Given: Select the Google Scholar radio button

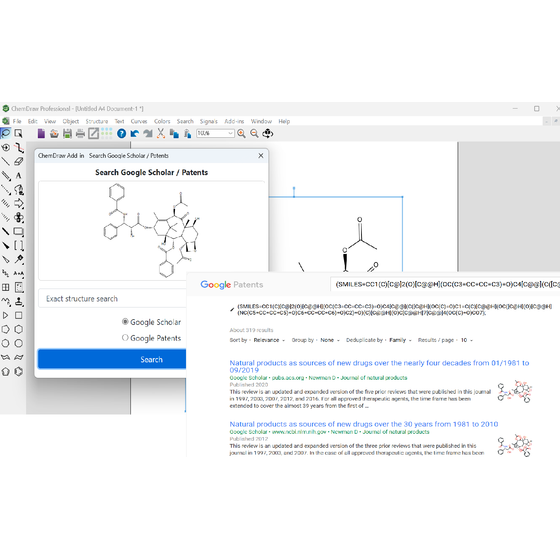Looking at the screenshot, I should point(125,321).
